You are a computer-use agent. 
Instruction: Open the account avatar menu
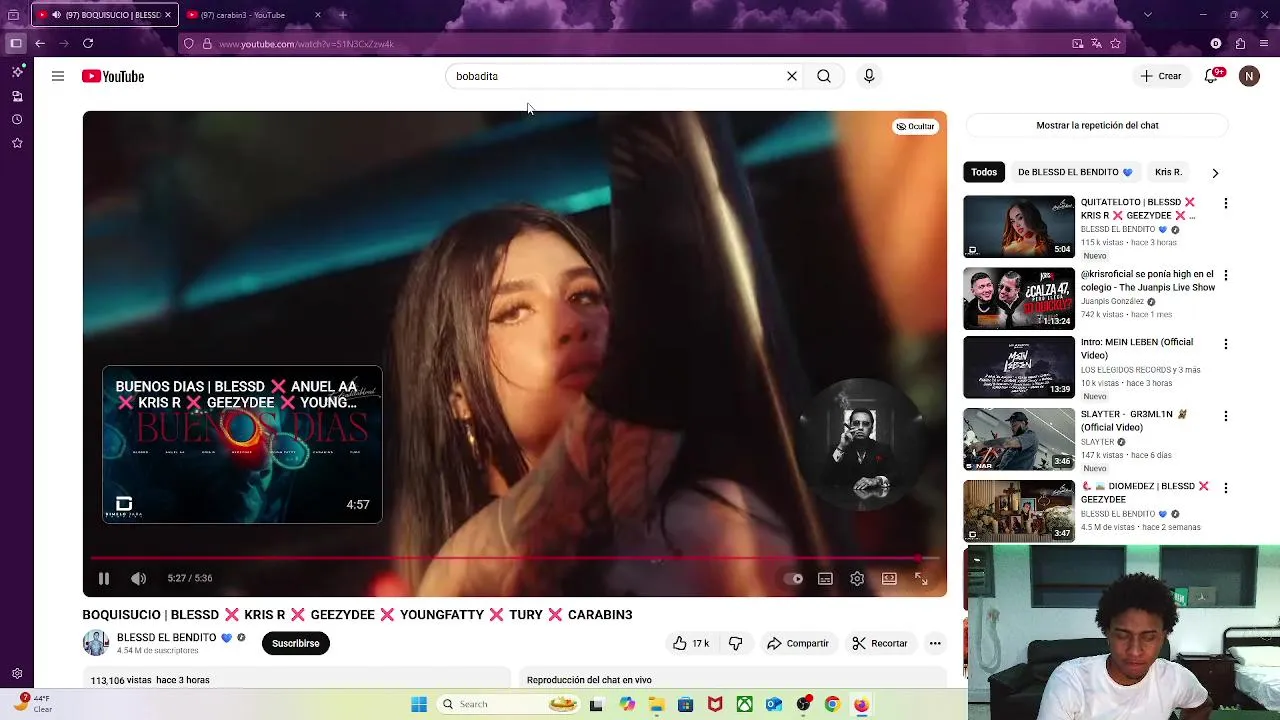(1249, 76)
